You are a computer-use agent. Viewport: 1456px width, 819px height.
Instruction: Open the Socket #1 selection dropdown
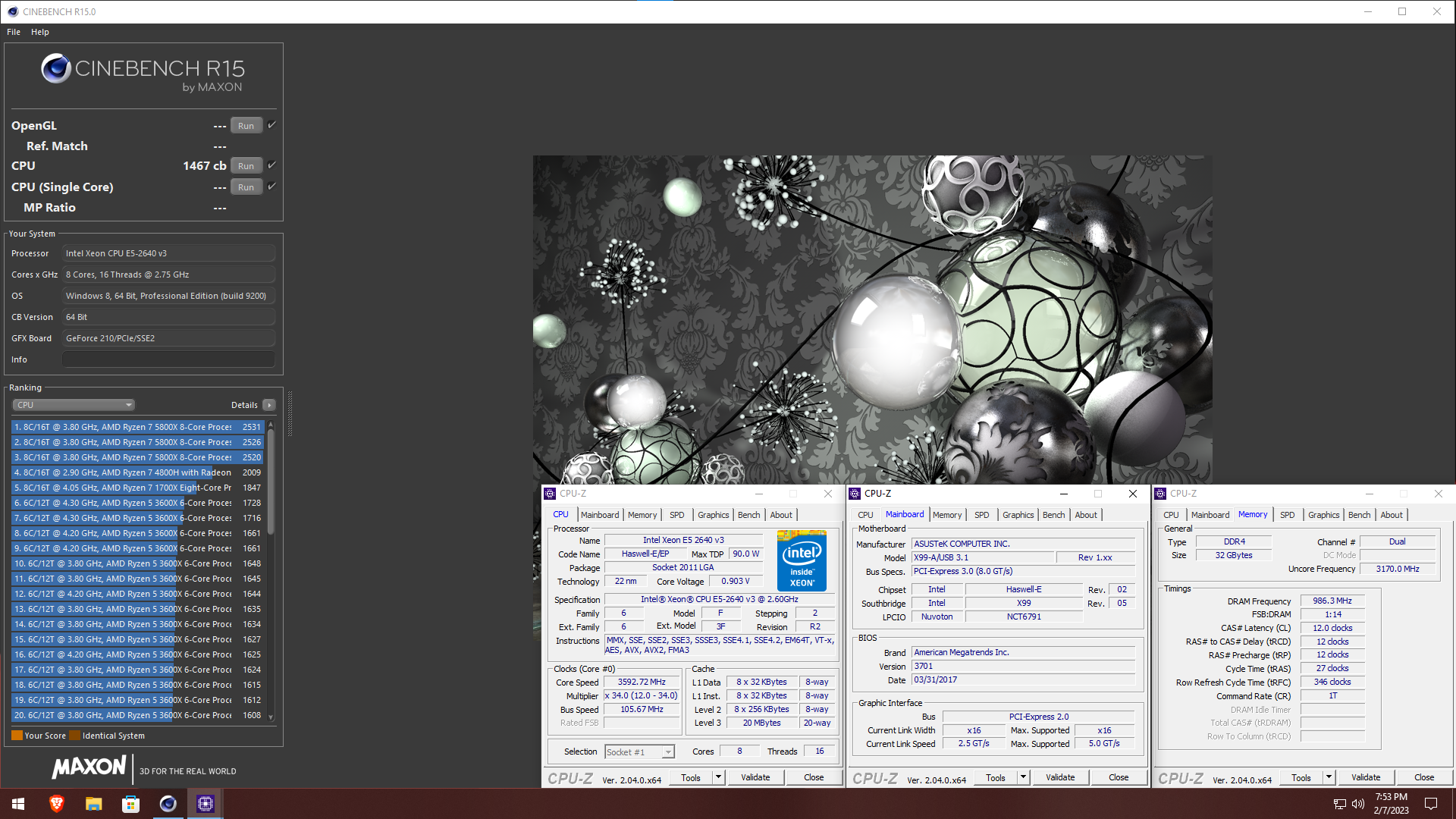[x=639, y=752]
